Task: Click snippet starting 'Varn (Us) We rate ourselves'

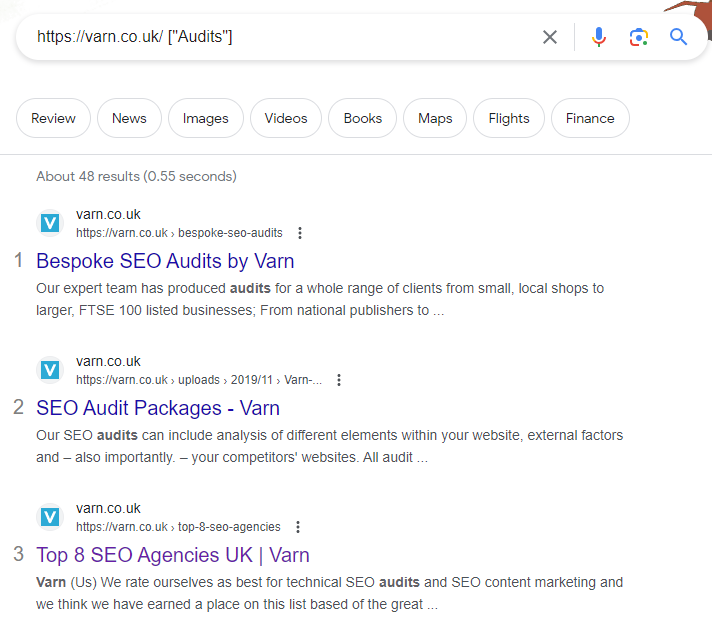Action: tap(329, 593)
